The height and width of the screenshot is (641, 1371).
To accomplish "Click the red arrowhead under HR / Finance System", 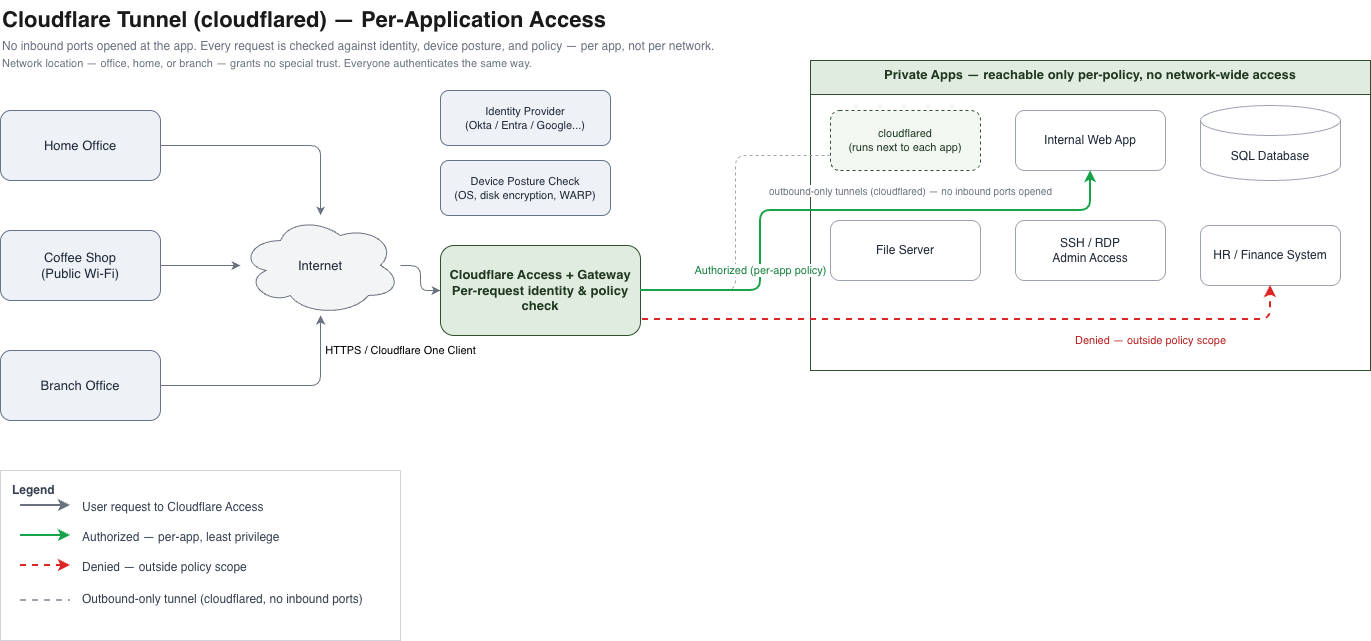I will coord(1270,292).
